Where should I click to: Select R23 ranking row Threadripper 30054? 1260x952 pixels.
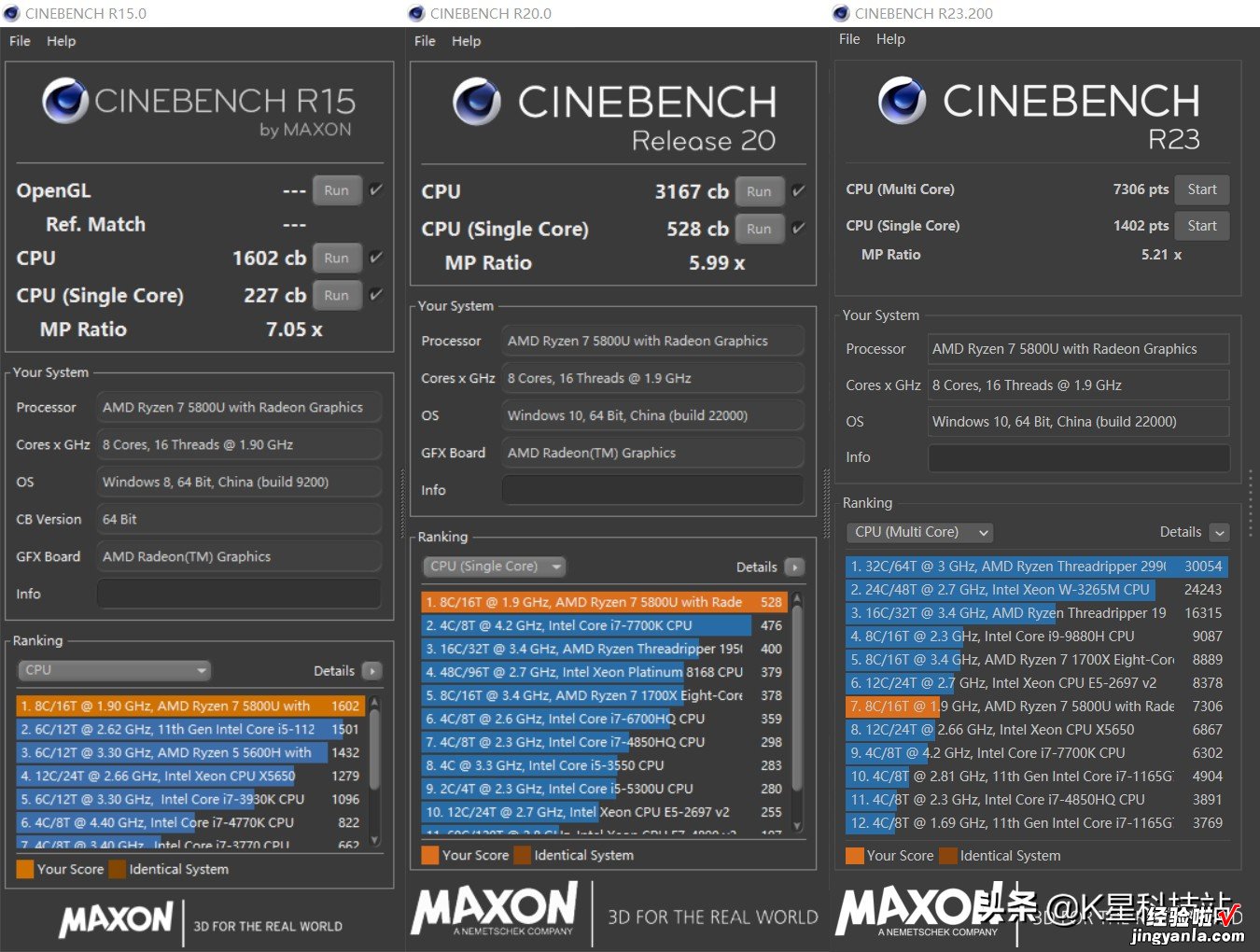(x=1037, y=567)
